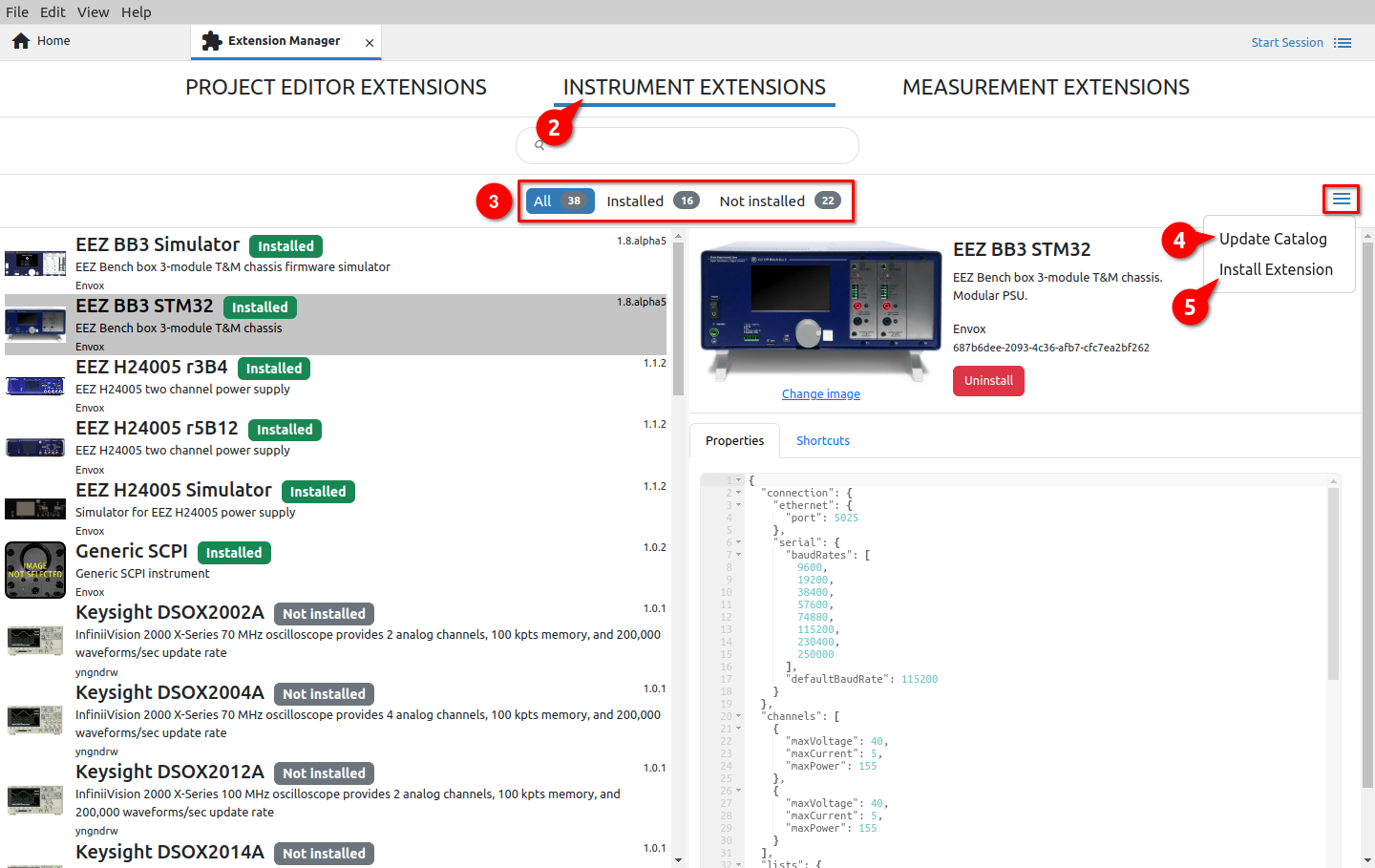Collapse the fold arrow on line 21
The height and width of the screenshot is (868, 1375).
pyautogui.click(x=739, y=729)
